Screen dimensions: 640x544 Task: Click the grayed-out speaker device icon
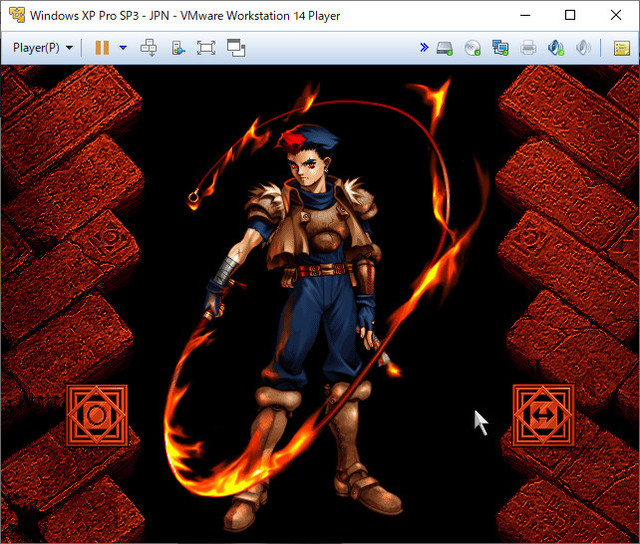(x=583, y=48)
